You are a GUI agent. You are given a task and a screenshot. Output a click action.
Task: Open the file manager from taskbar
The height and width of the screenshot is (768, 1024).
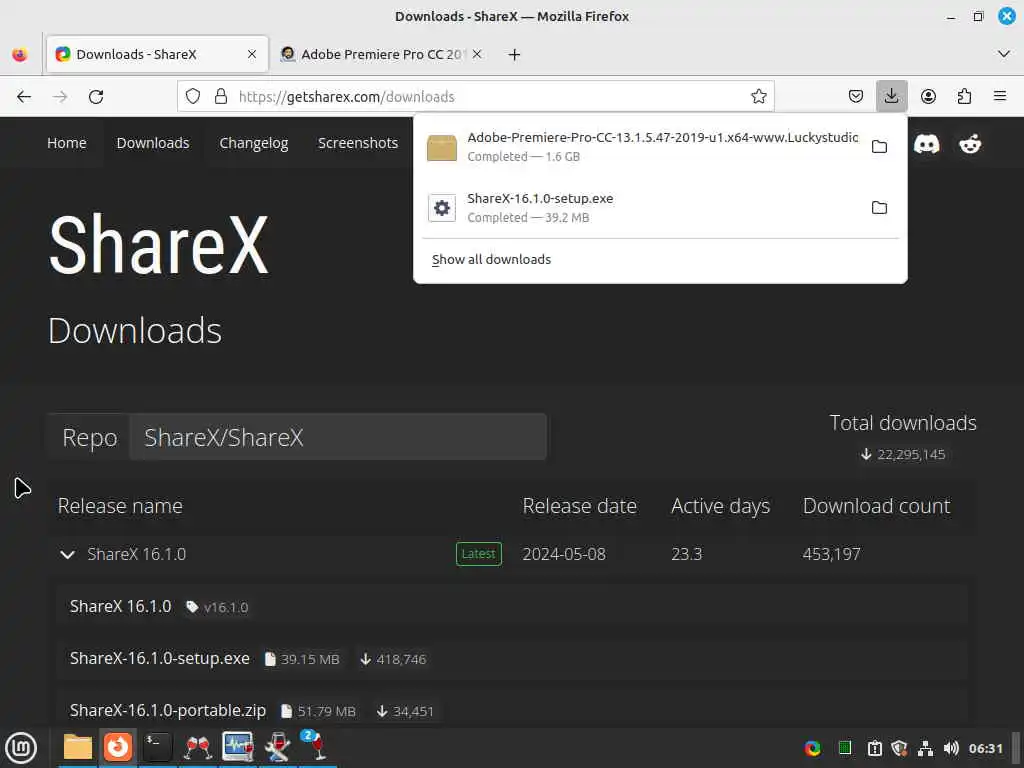78,747
